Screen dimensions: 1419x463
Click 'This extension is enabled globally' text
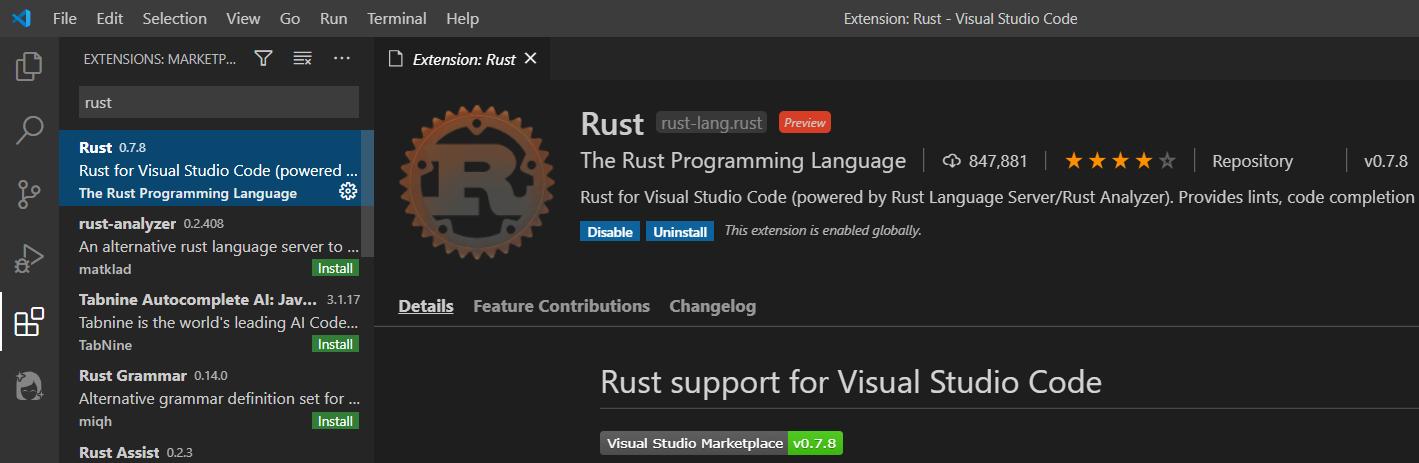pyautogui.click(x=823, y=231)
